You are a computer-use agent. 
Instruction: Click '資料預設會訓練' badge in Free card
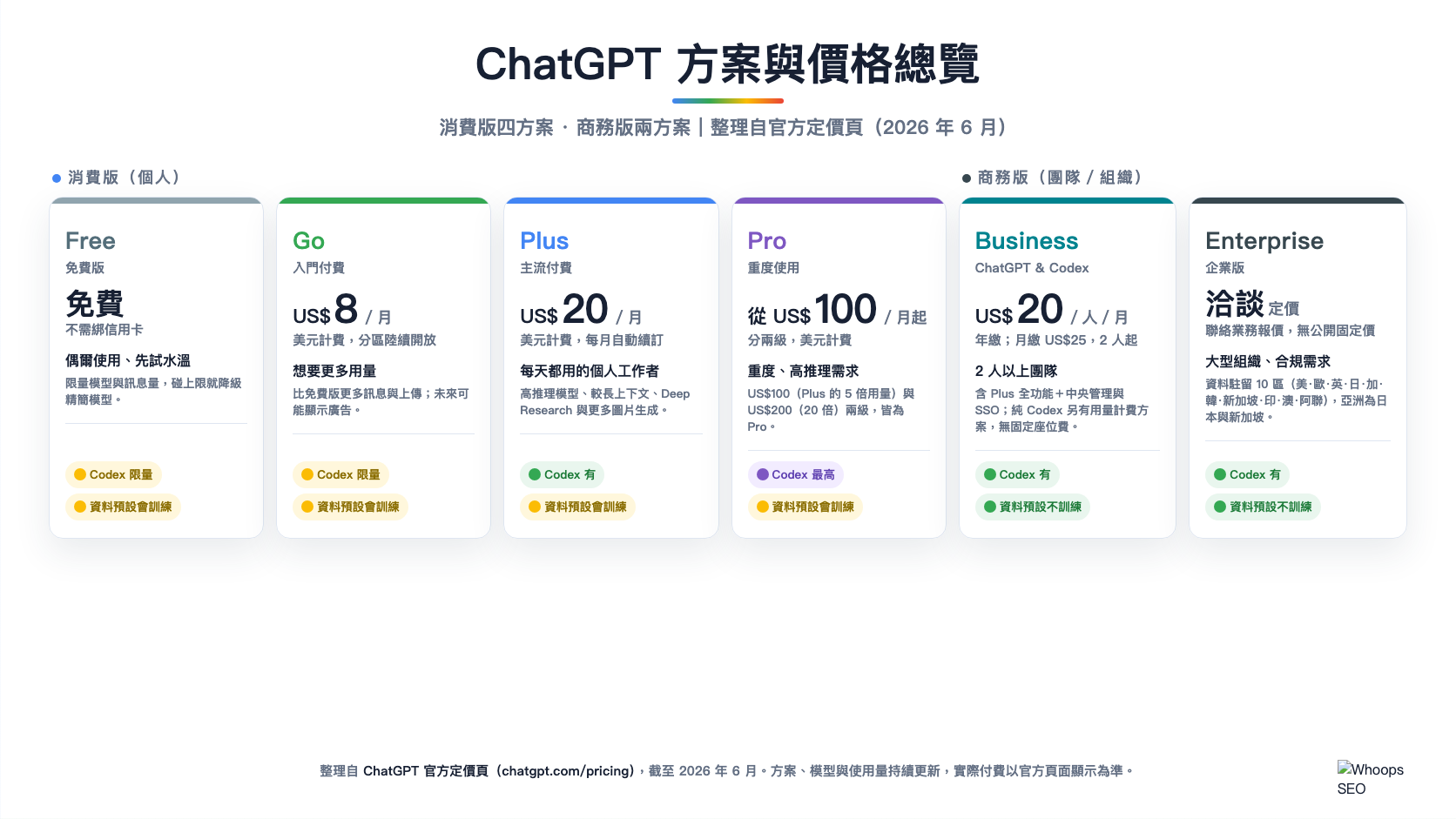[123, 507]
